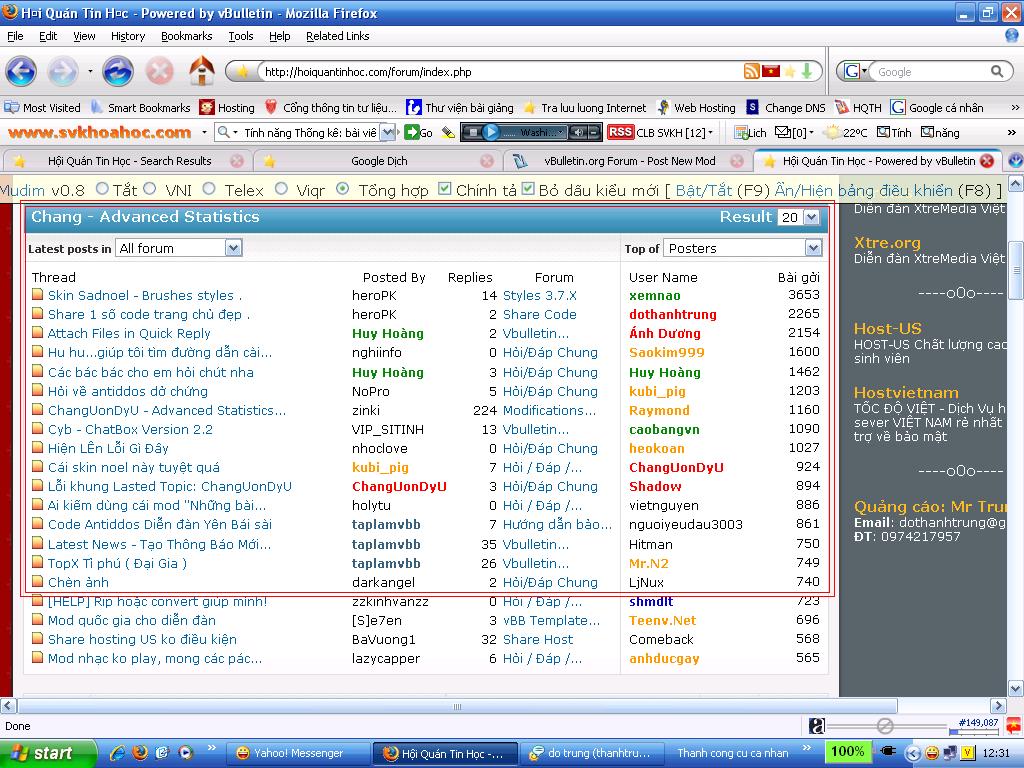
Task: Select the Telex input method radio
Action: point(209,189)
